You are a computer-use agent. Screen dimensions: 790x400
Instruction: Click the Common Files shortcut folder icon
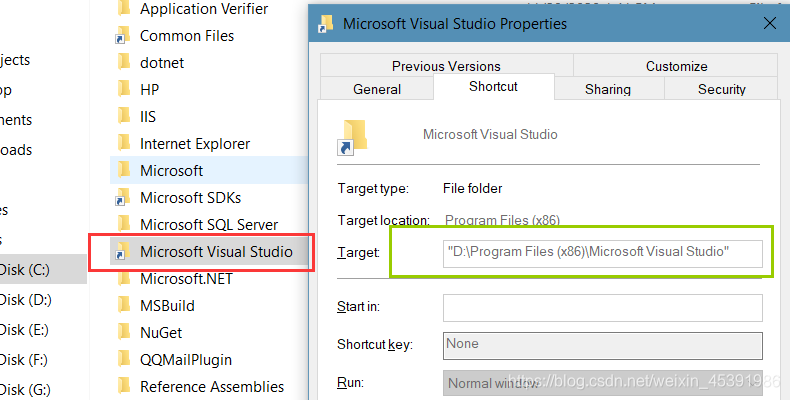pos(123,36)
